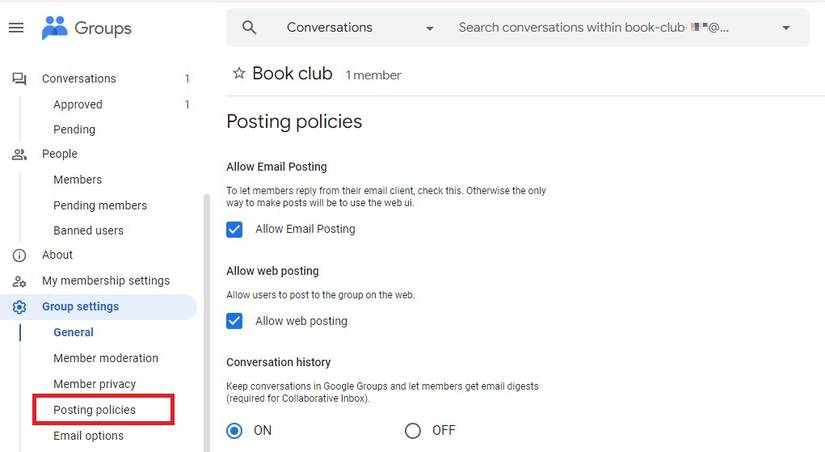Uncheck the Allow Email Posting checkbox
The width and height of the screenshot is (825, 452).
[x=235, y=229]
